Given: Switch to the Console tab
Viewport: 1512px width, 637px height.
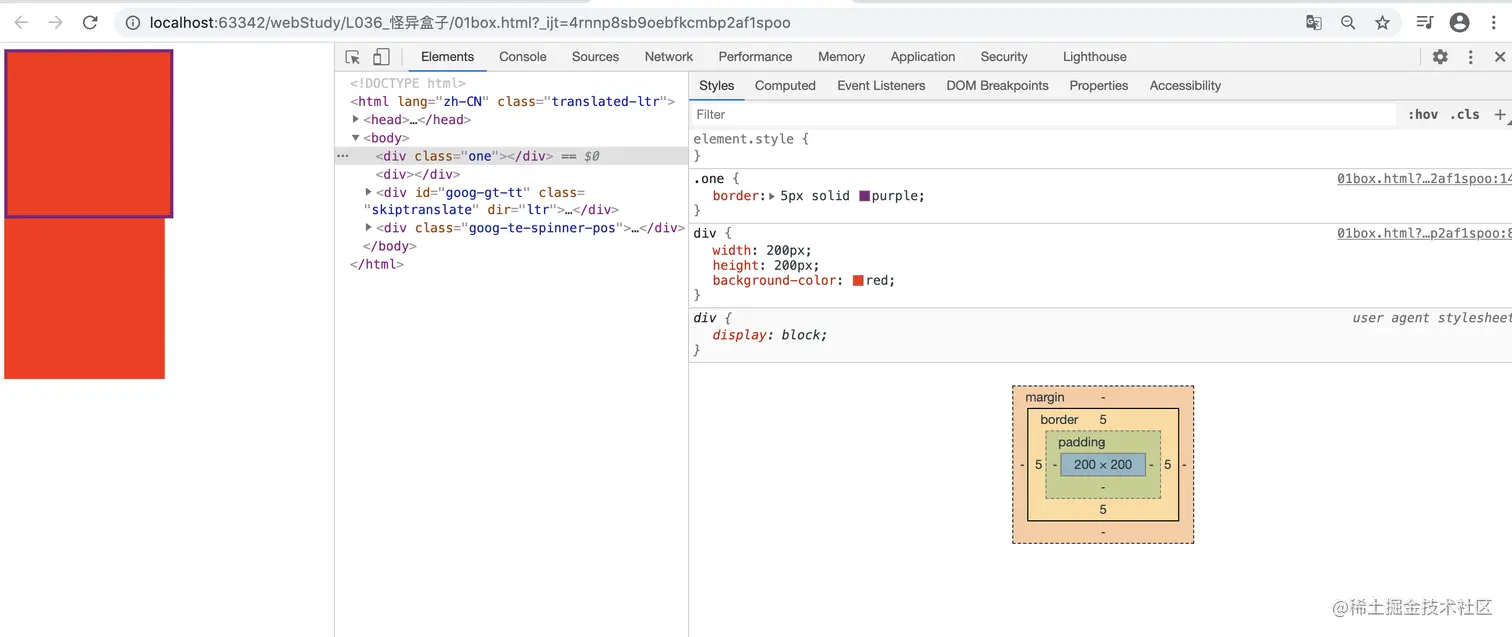Looking at the screenshot, I should click(523, 57).
